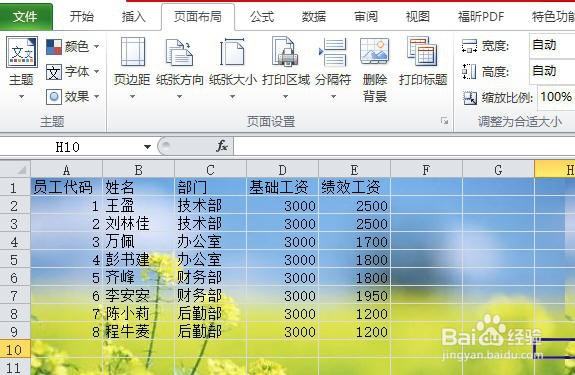Click the name cell 齐峰
Image resolution: width=575 pixels, height=375 pixels.
pos(138,277)
